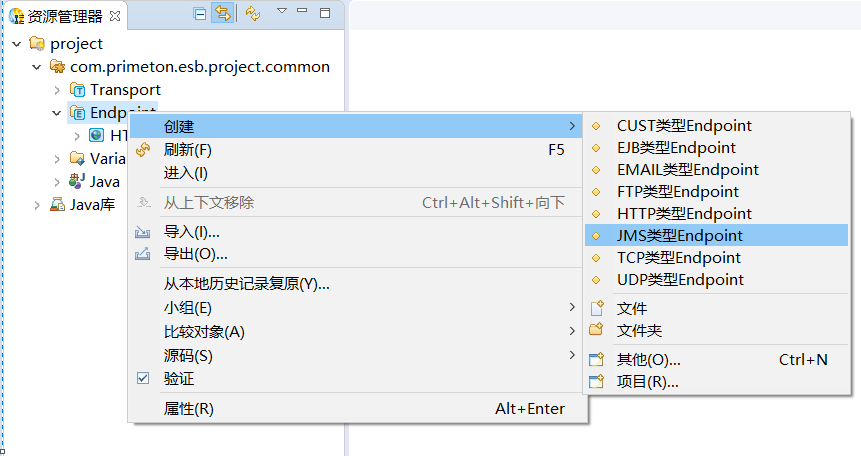Click the 文件夹 folder icon in the submenu
The width and height of the screenshot is (861, 456).
[x=597, y=330]
